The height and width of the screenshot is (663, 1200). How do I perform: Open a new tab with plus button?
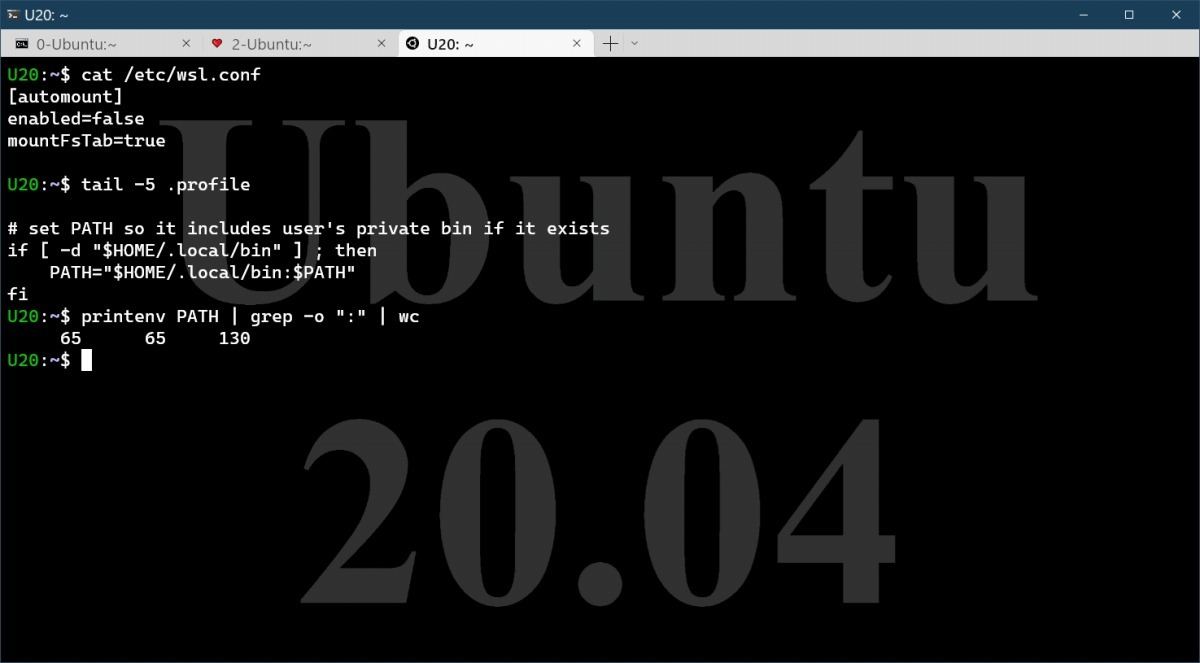coord(610,44)
